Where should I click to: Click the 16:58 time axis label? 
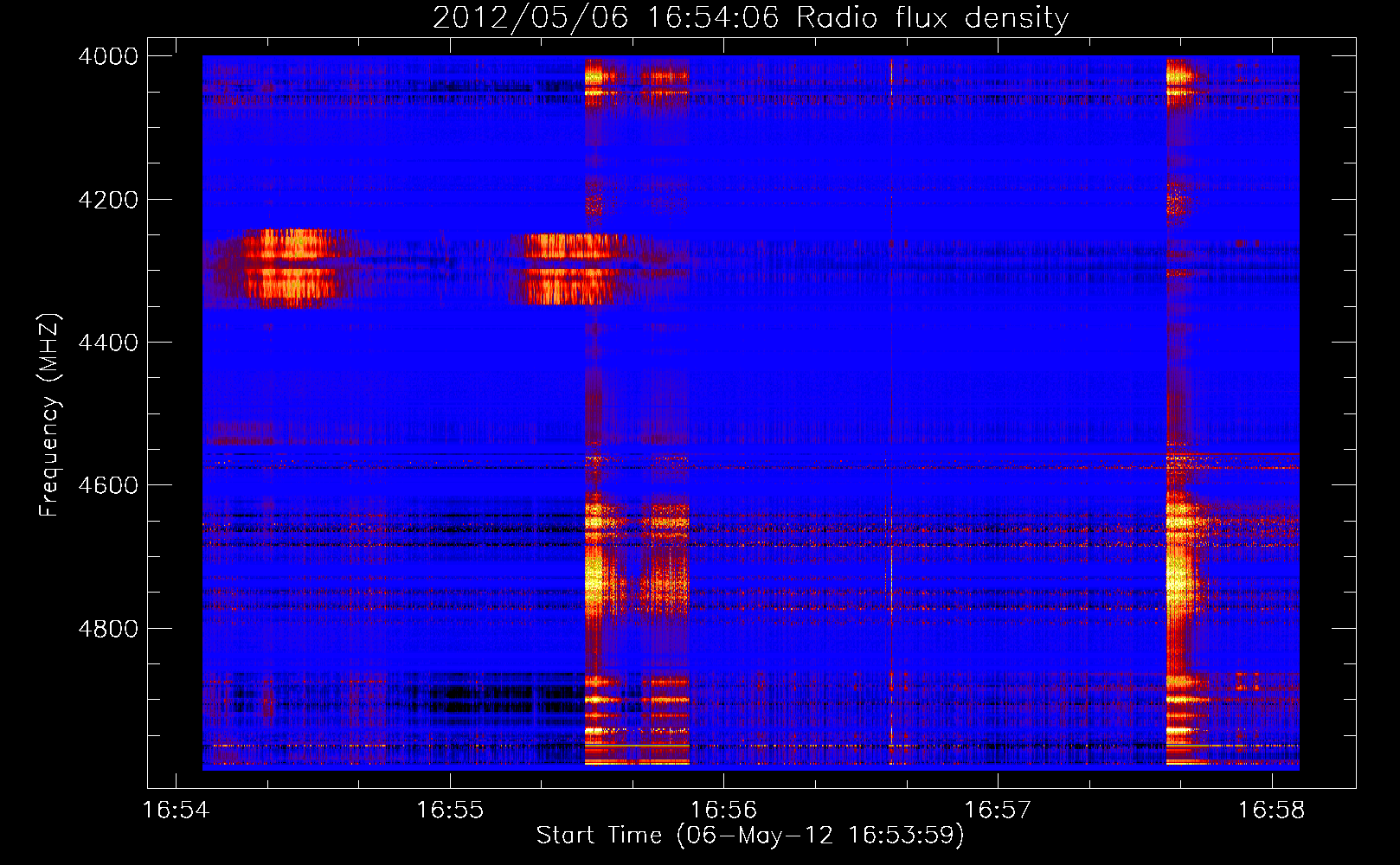tap(1271, 811)
